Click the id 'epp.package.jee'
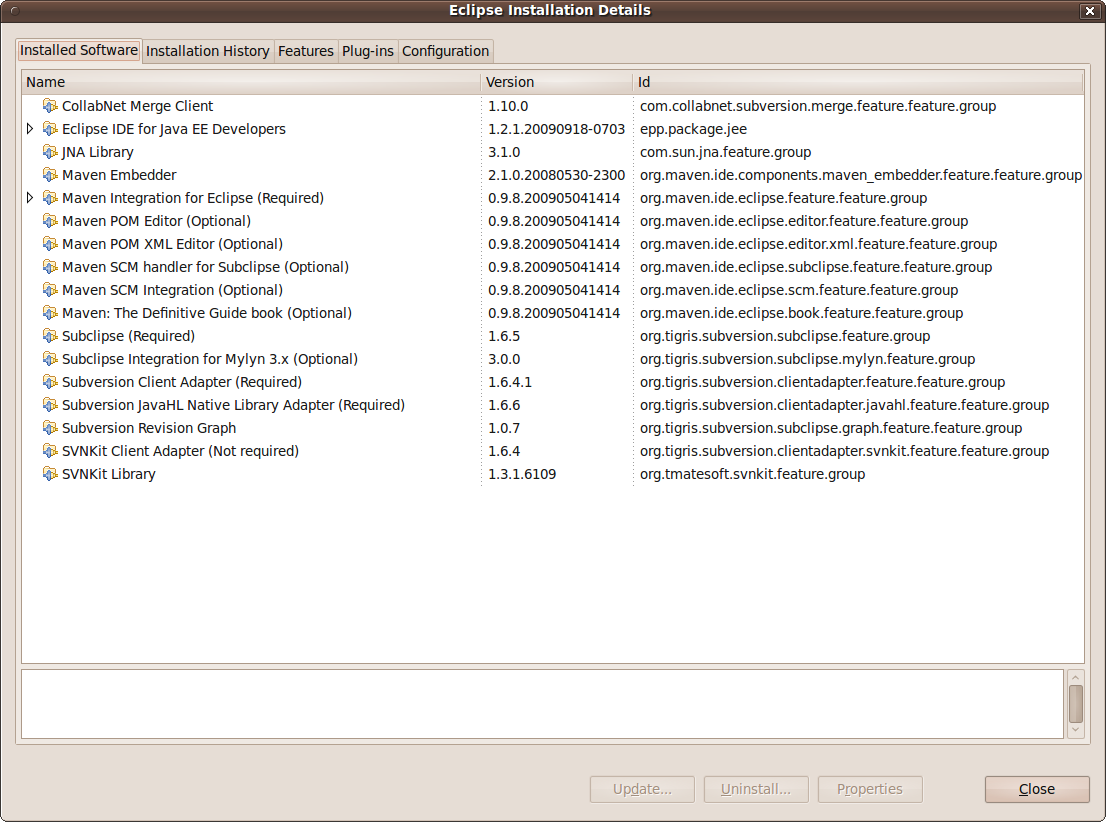Image resolution: width=1106 pixels, height=822 pixels. coord(693,129)
